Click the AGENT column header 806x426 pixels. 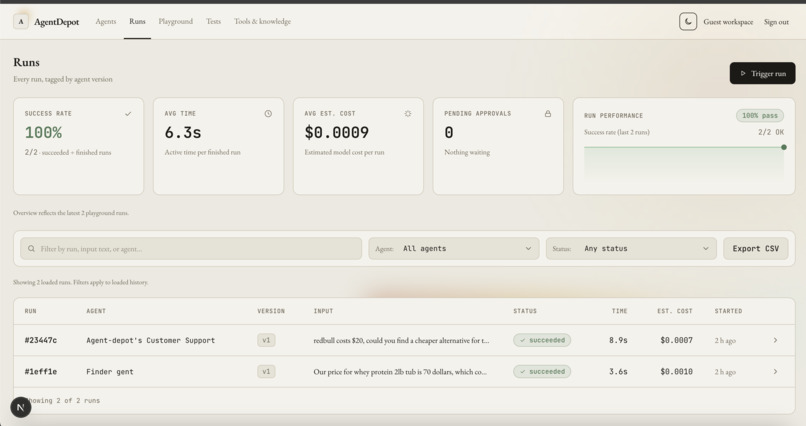[96, 311]
